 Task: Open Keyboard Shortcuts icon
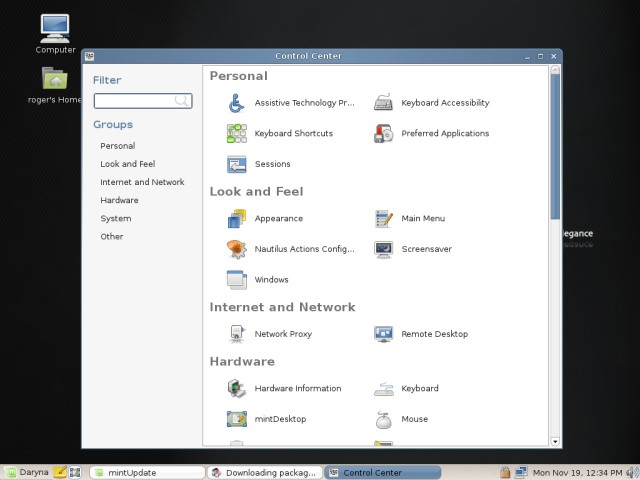point(236,133)
